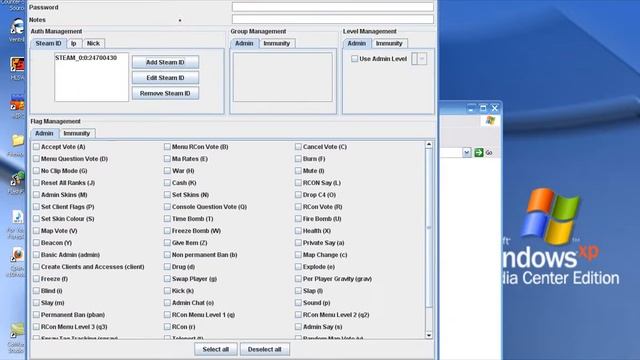640x360 pixels.
Task: Click the Password input field
Action: (333, 7)
